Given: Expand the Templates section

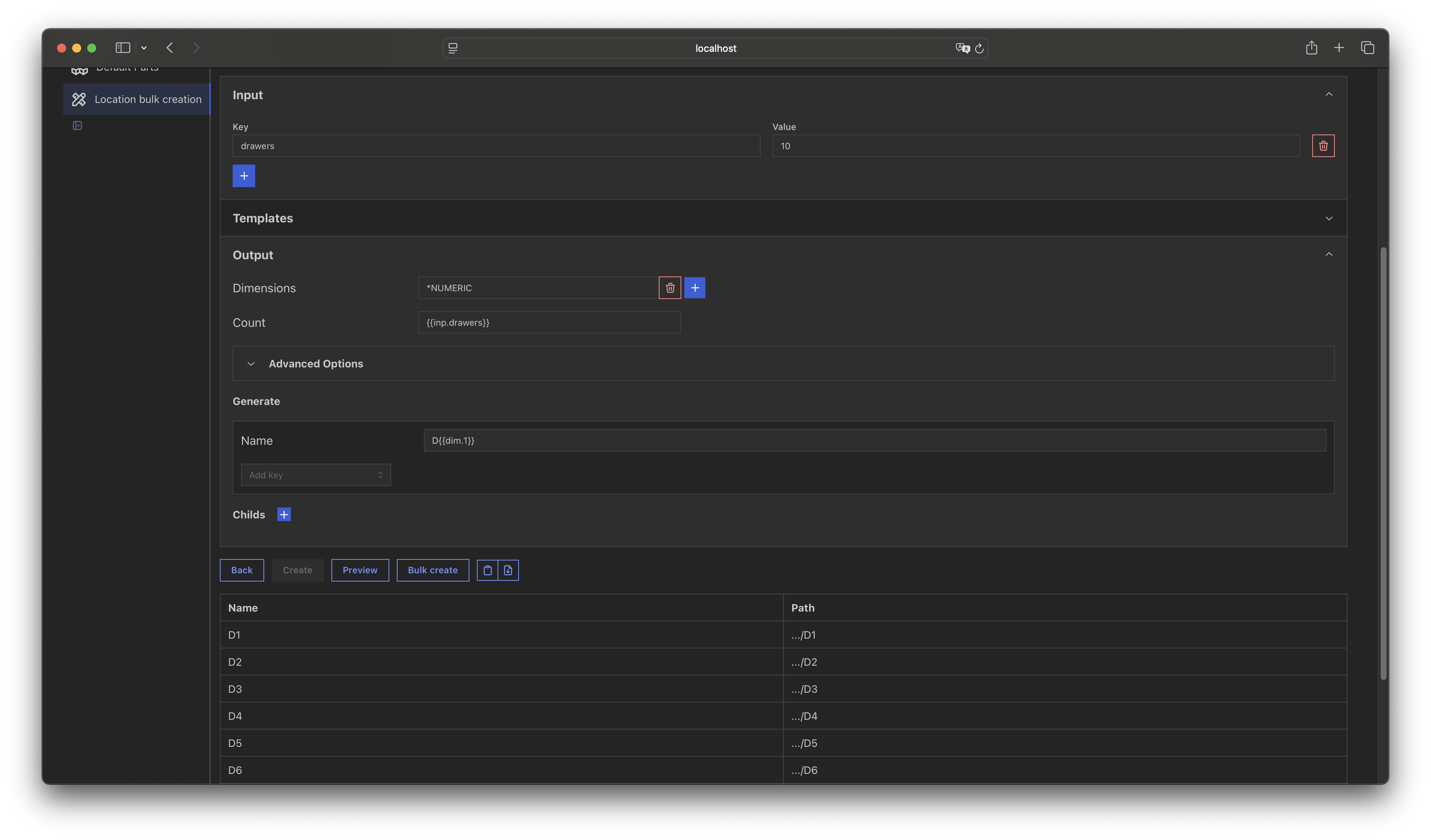Looking at the screenshot, I should 1328,219.
